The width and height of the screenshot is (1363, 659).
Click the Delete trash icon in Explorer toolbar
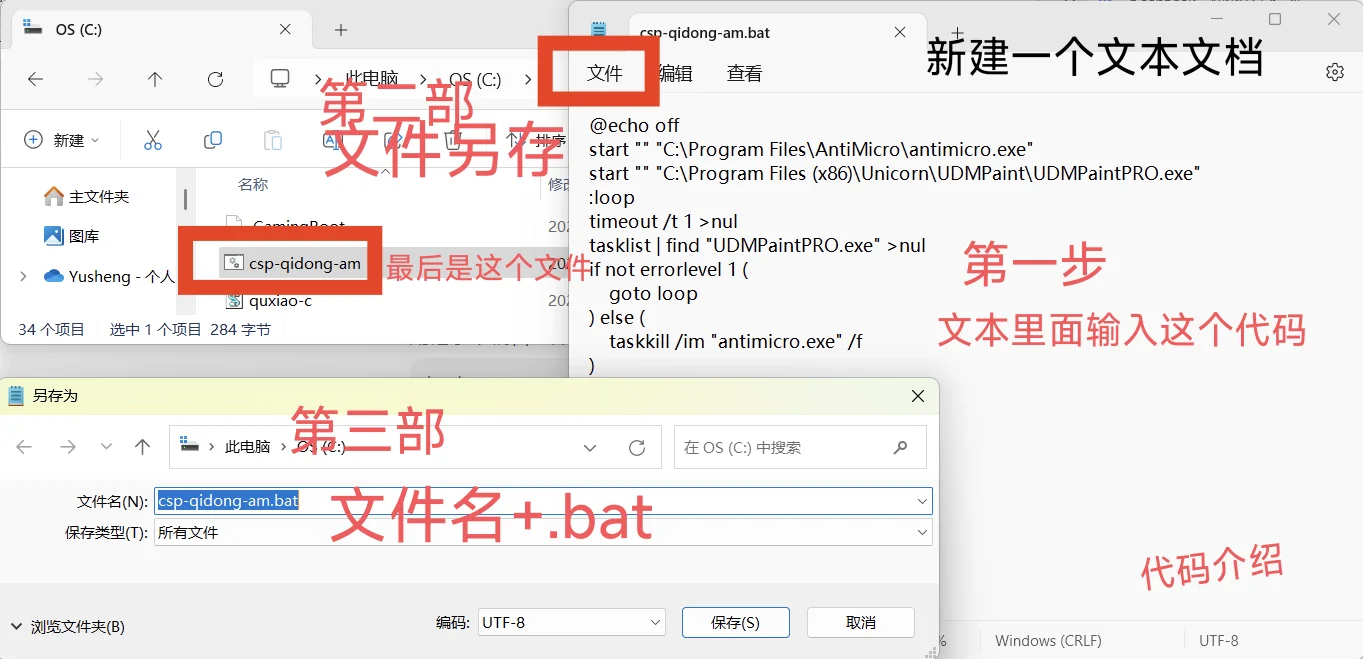point(452,139)
